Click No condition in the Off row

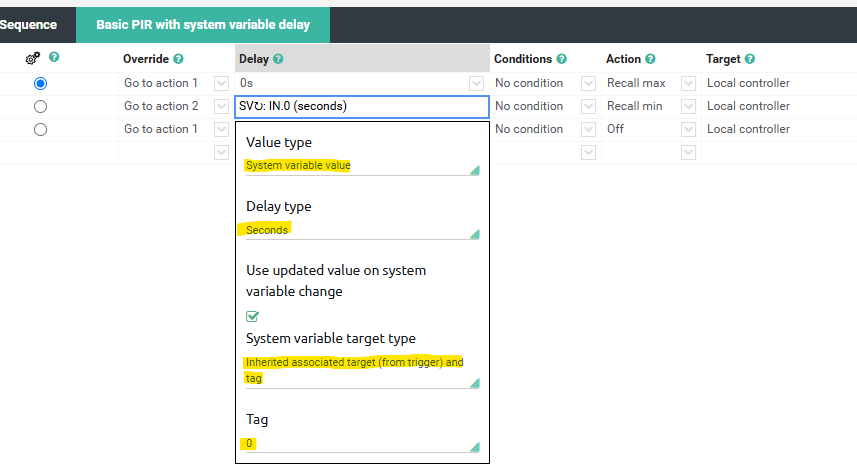coord(529,129)
